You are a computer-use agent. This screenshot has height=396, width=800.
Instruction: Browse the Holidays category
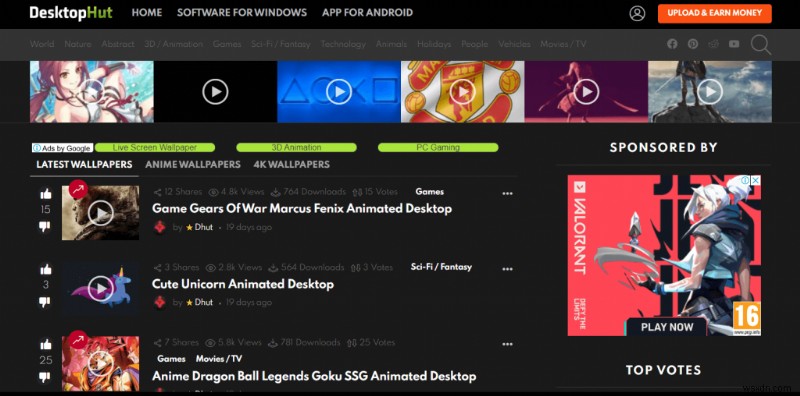click(x=434, y=44)
